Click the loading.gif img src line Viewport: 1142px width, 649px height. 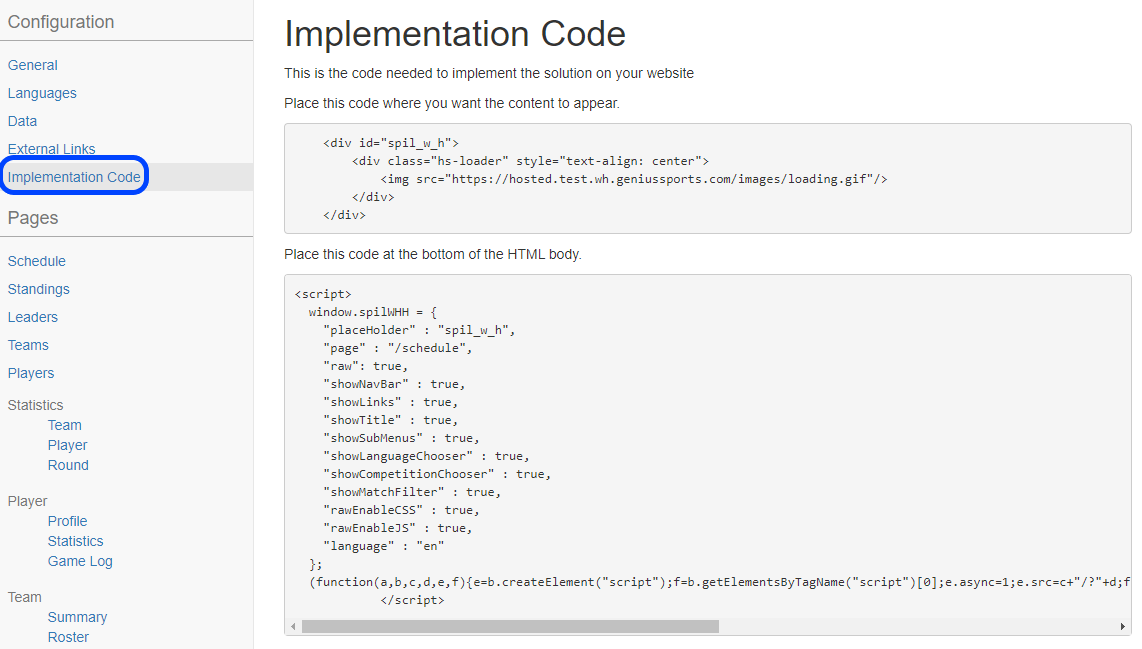click(x=634, y=179)
